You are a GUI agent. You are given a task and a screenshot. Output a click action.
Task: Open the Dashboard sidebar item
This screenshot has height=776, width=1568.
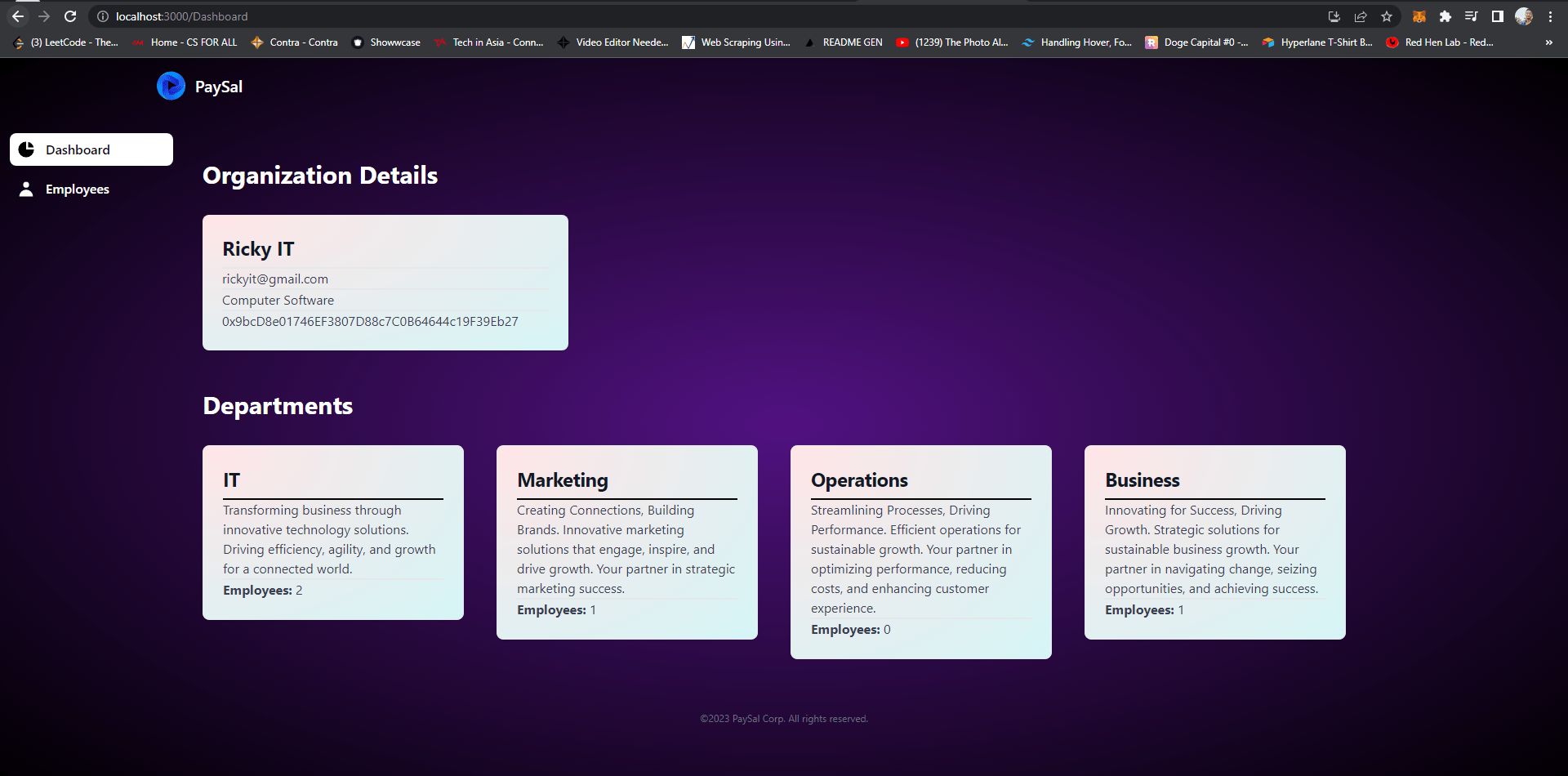[x=91, y=149]
